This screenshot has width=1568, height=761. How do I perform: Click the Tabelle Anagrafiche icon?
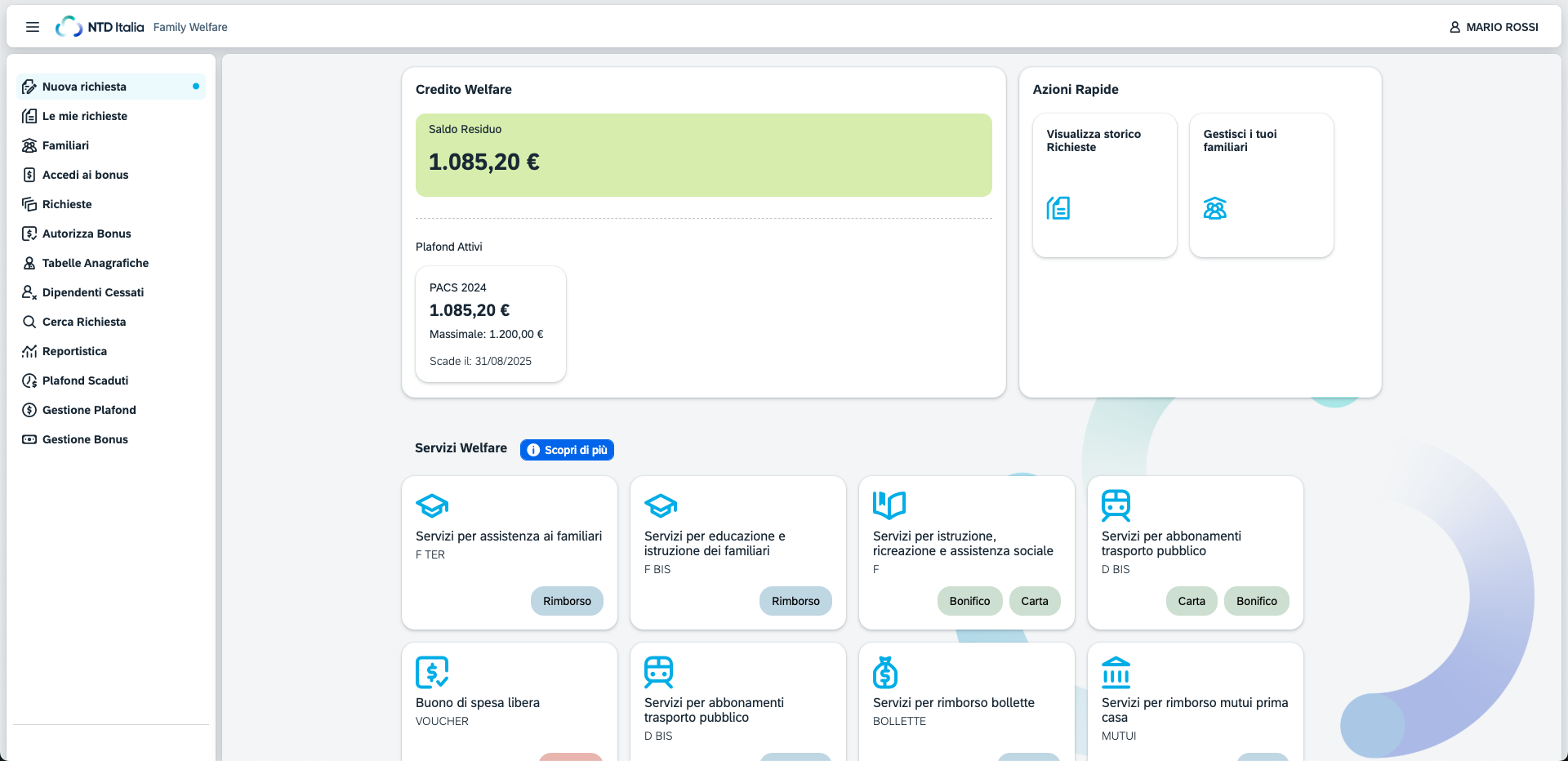[29, 263]
